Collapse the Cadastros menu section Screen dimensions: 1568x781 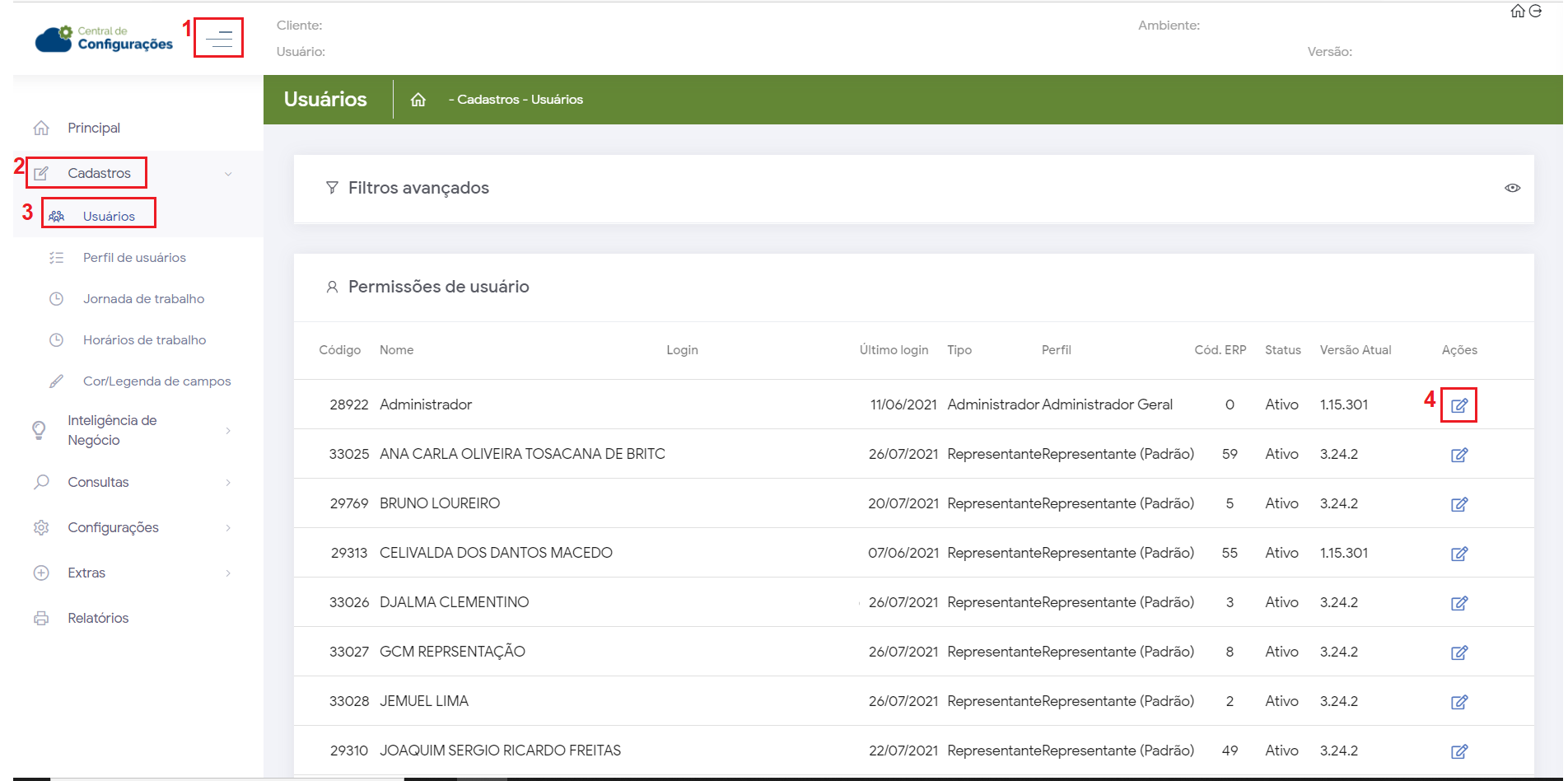228,174
